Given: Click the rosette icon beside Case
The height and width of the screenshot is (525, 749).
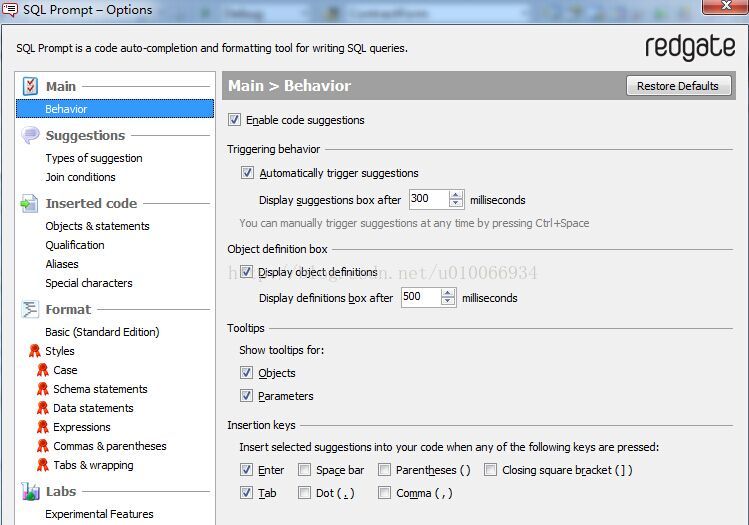Looking at the screenshot, I should [x=43, y=370].
